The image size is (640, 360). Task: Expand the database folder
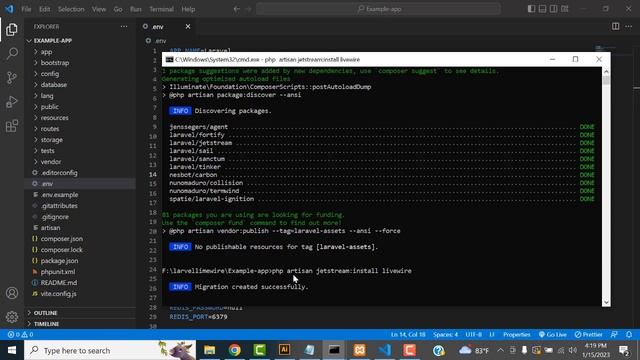click(53, 85)
